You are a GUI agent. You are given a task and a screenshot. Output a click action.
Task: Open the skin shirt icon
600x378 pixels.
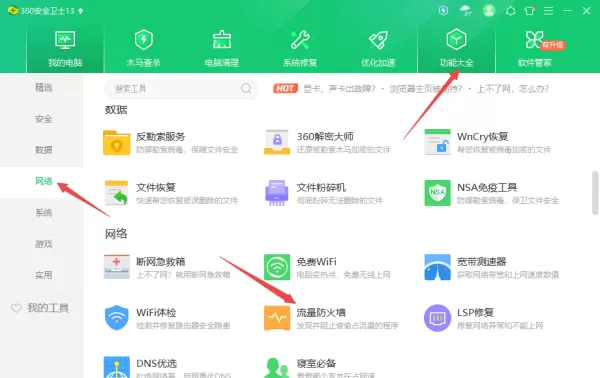pos(530,11)
